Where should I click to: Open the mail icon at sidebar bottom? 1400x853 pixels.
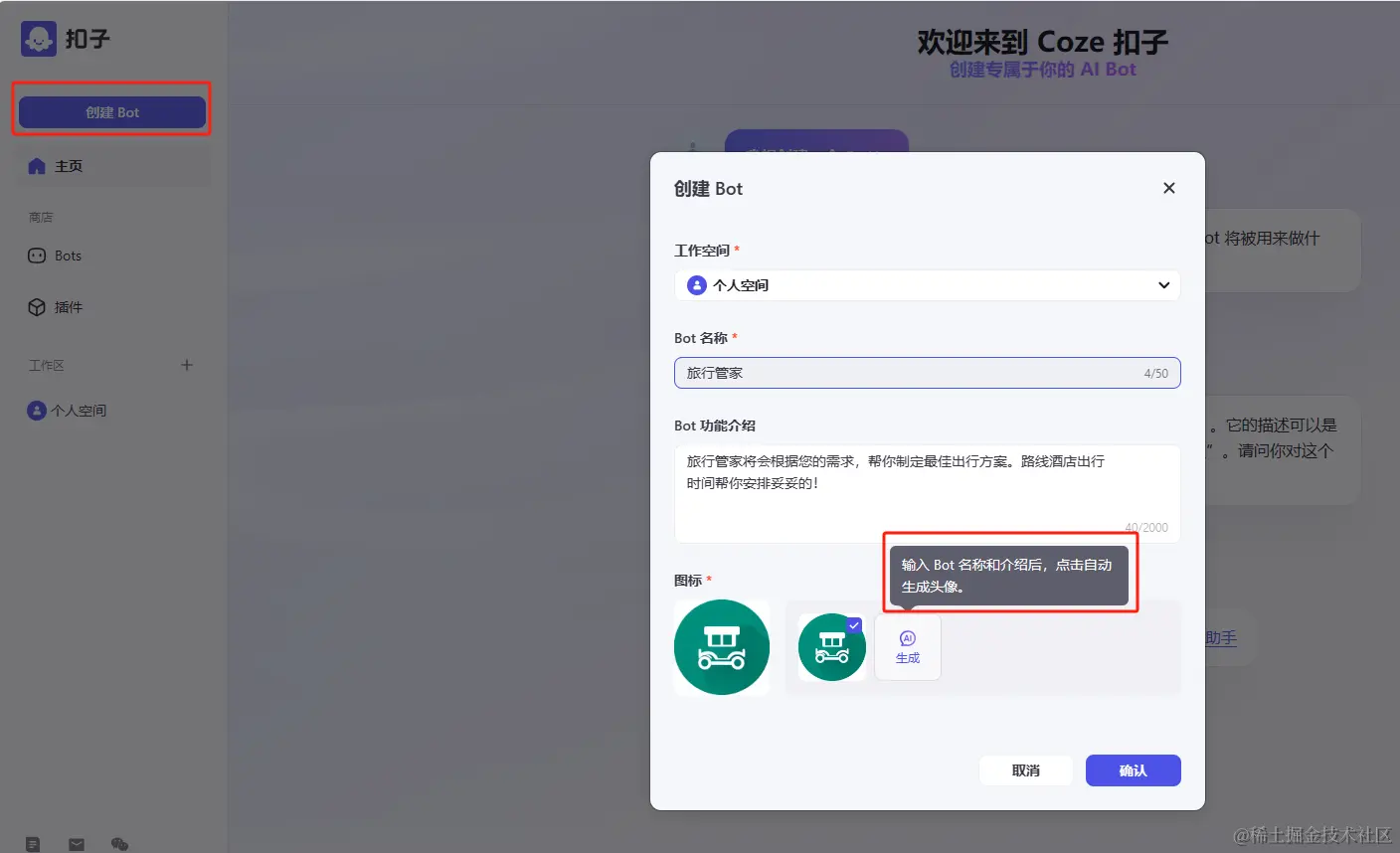tap(77, 844)
